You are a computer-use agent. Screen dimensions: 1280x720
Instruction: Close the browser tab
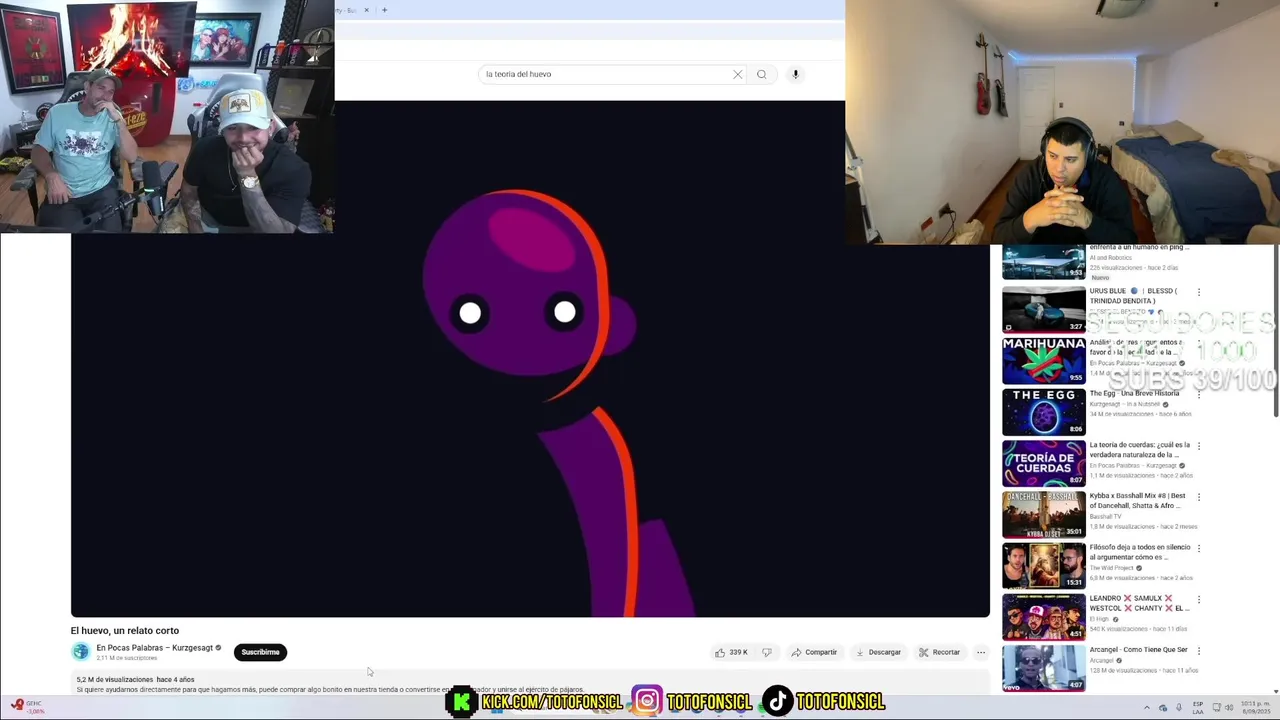(366, 10)
